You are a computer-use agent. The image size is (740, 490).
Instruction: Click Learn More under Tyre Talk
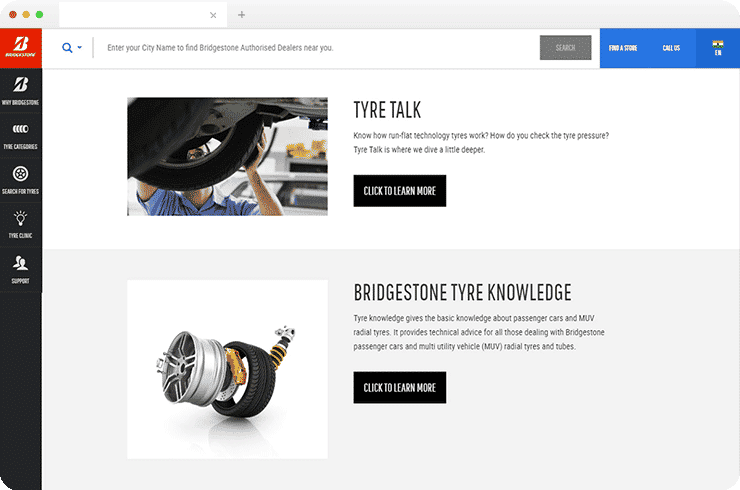click(400, 191)
